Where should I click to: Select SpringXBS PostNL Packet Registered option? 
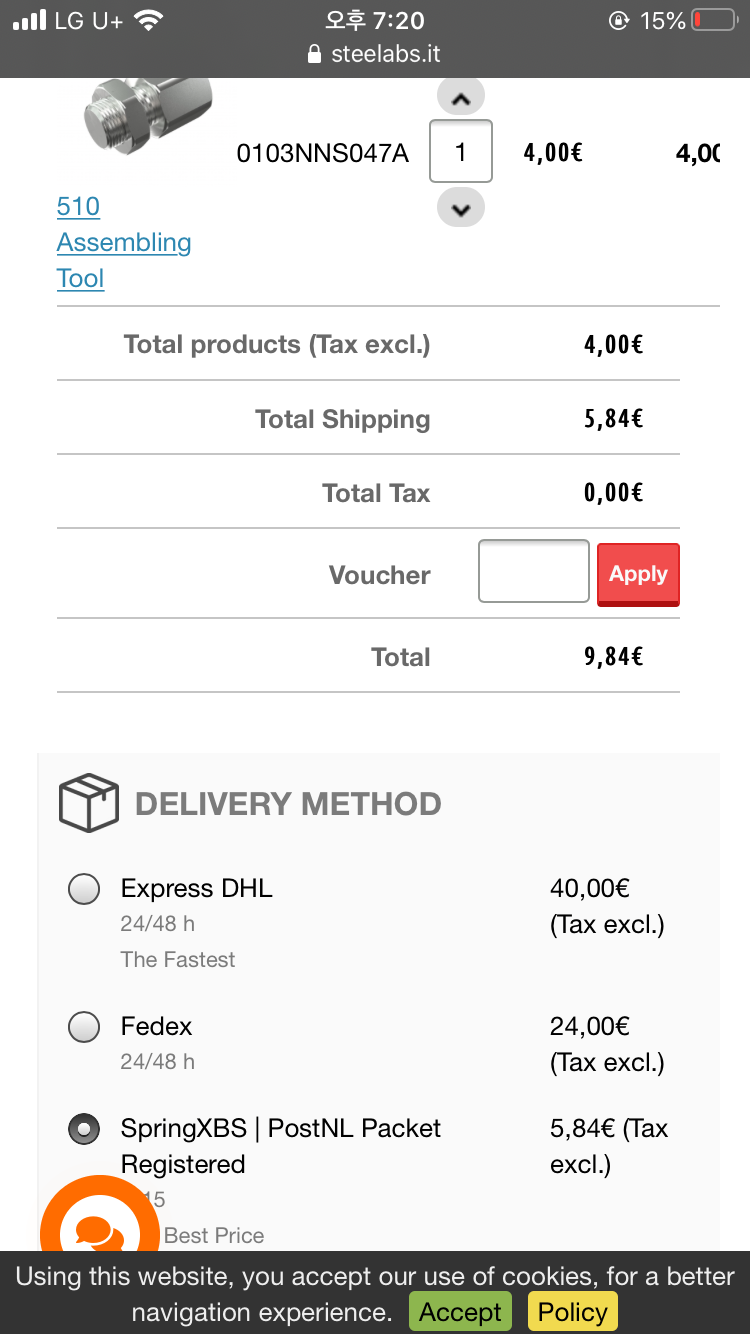(84, 1129)
